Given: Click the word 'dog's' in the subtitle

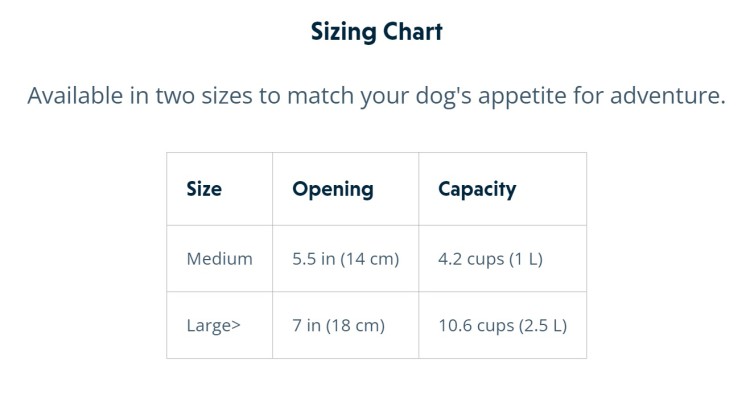Looking at the screenshot, I should (443, 97).
